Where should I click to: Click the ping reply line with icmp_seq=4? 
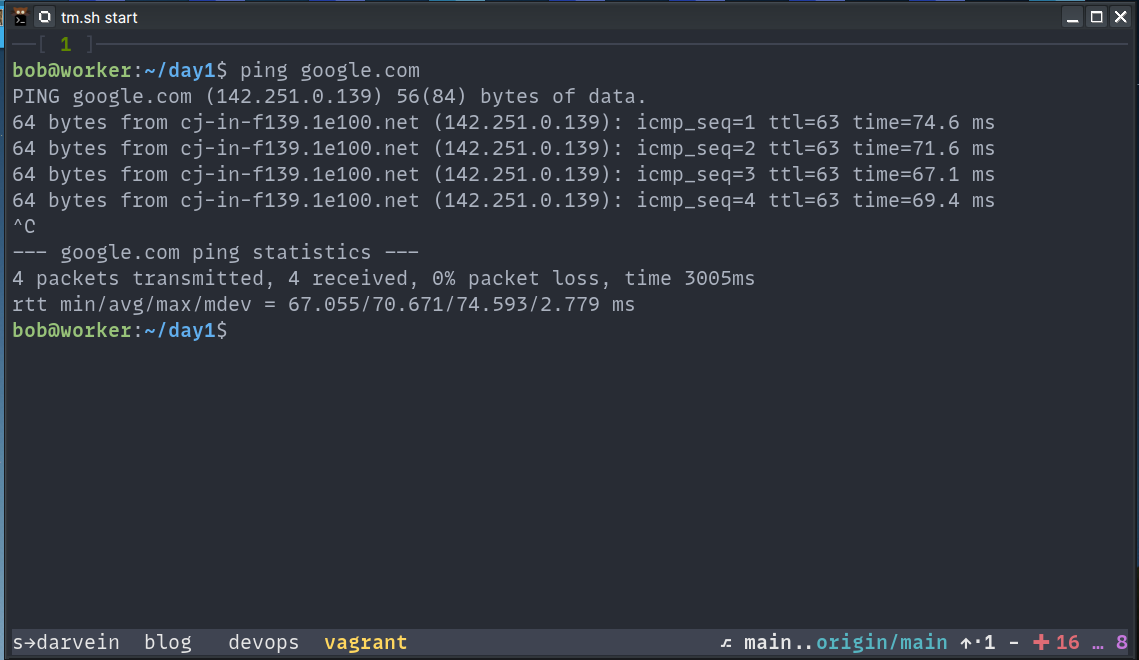click(503, 201)
